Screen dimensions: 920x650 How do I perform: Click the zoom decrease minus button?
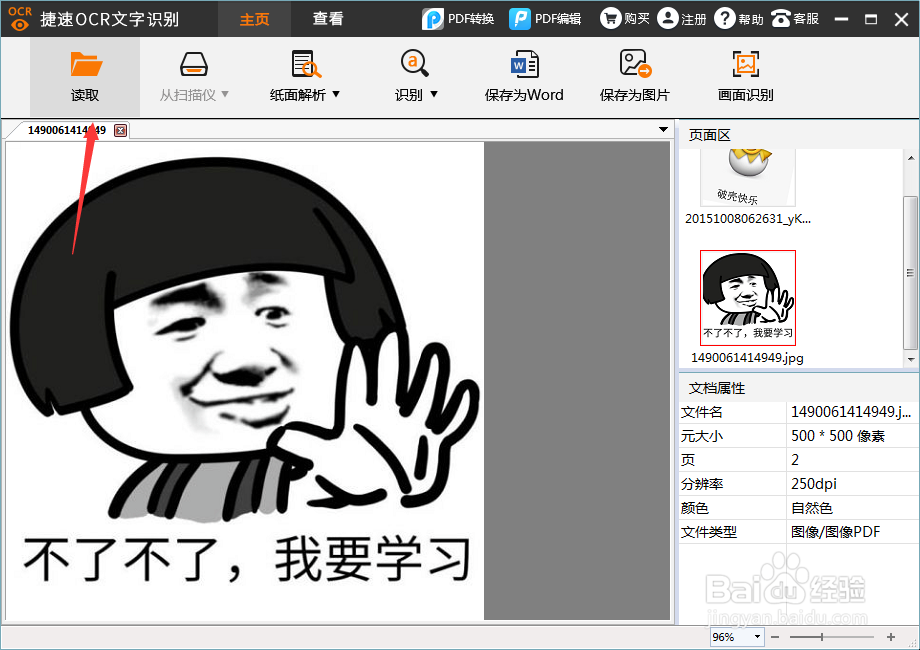coord(775,635)
